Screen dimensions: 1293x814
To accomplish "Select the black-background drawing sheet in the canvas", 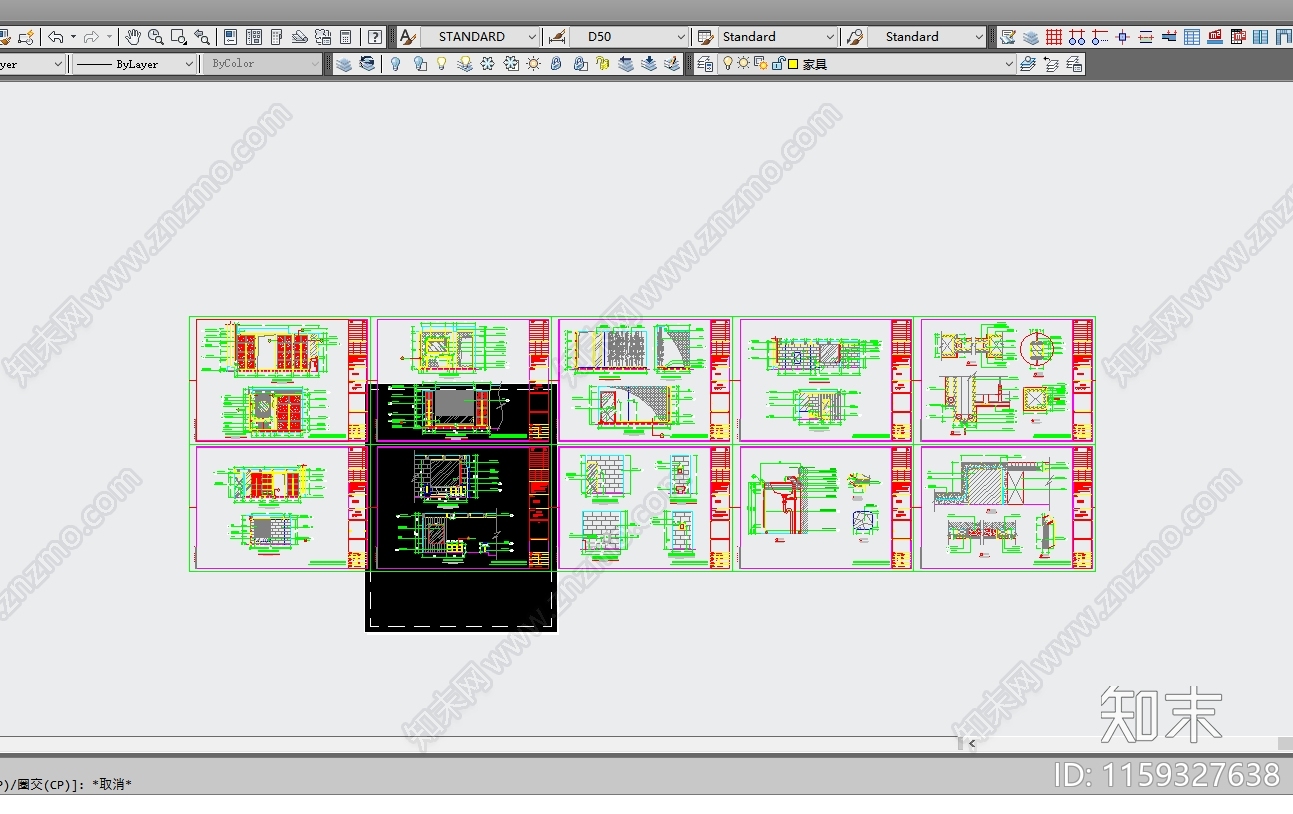I will (461, 506).
